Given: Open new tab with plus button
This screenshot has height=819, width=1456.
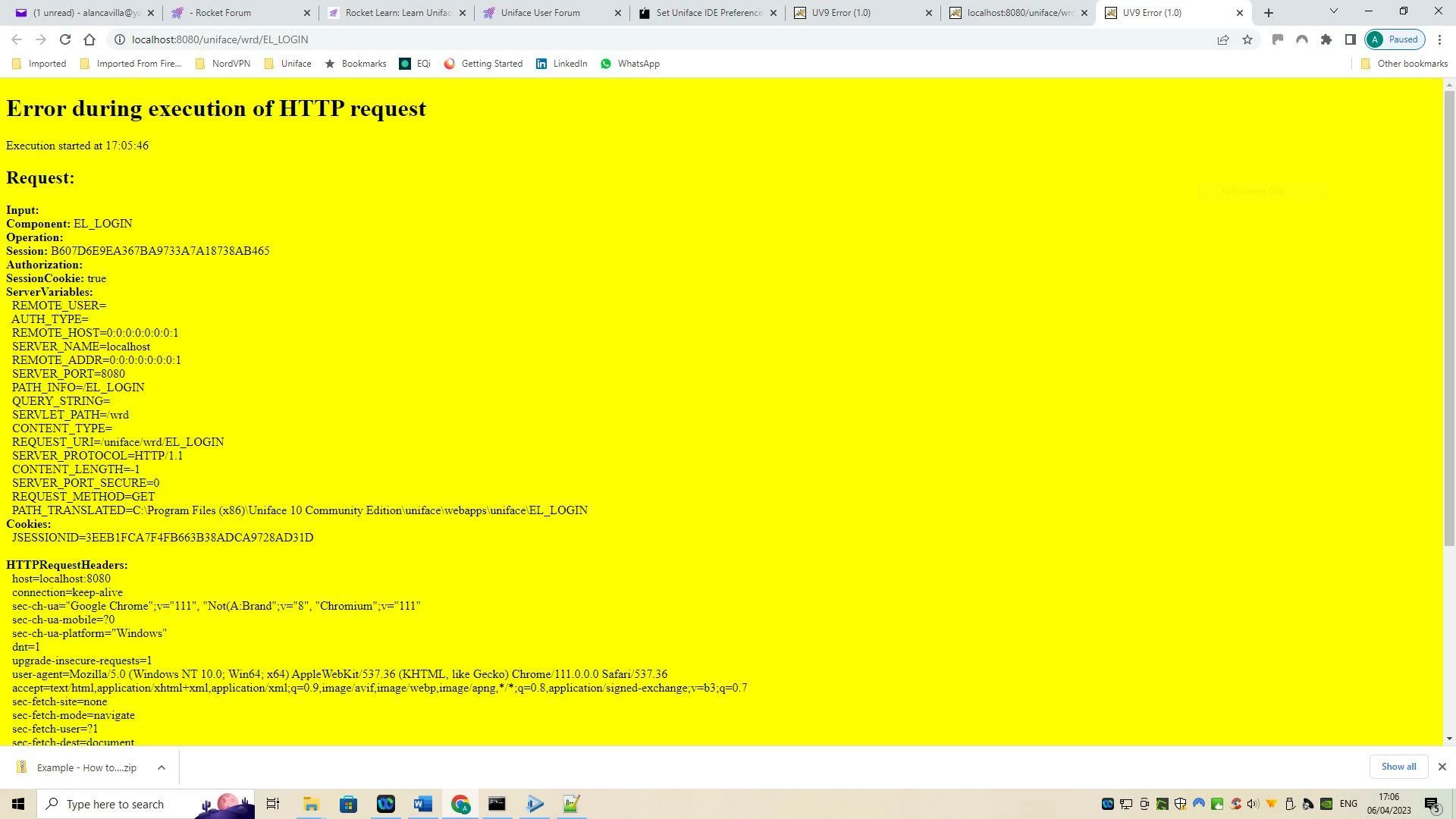Looking at the screenshot, I should 1269,13.
